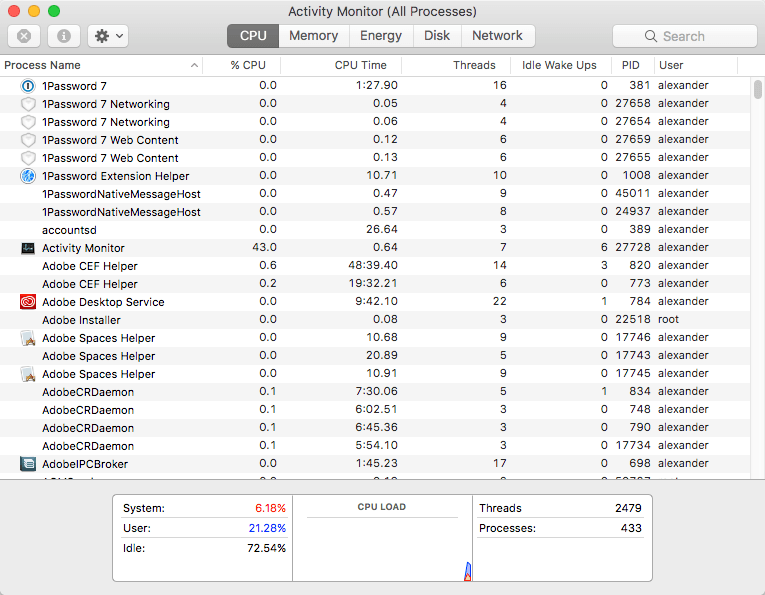Screen dimensions: 765x595
Task: Click the Processes total 433
Action: pos(631,528)
